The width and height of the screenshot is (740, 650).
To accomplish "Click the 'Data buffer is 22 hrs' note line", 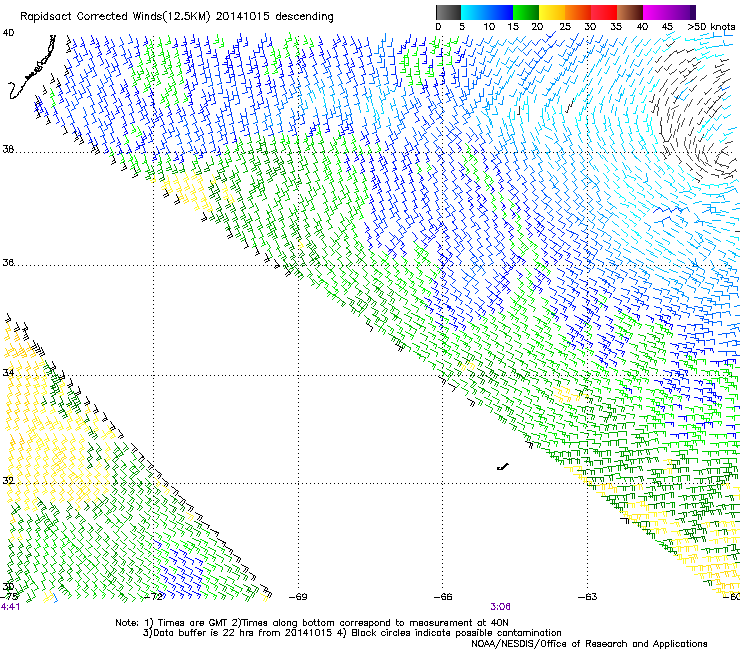I will click(352, 633).
